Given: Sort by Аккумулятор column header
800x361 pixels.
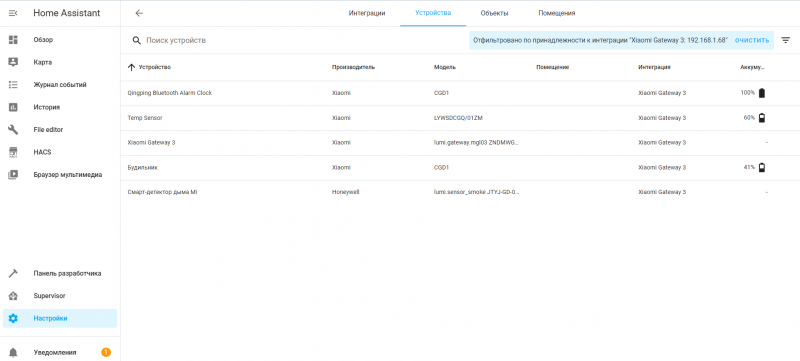Looking at the screenshot, I should coord(753,67).
